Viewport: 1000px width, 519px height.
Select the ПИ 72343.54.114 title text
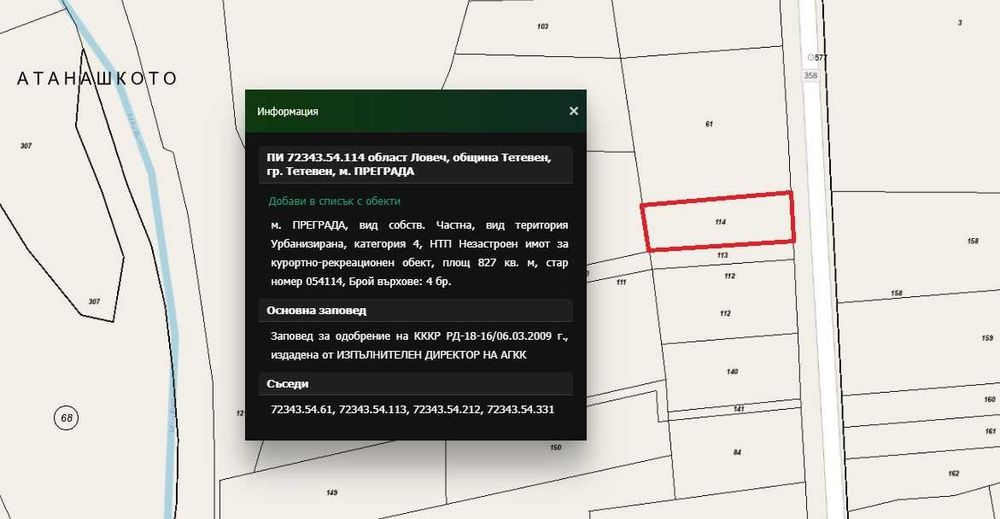(409, 164)
